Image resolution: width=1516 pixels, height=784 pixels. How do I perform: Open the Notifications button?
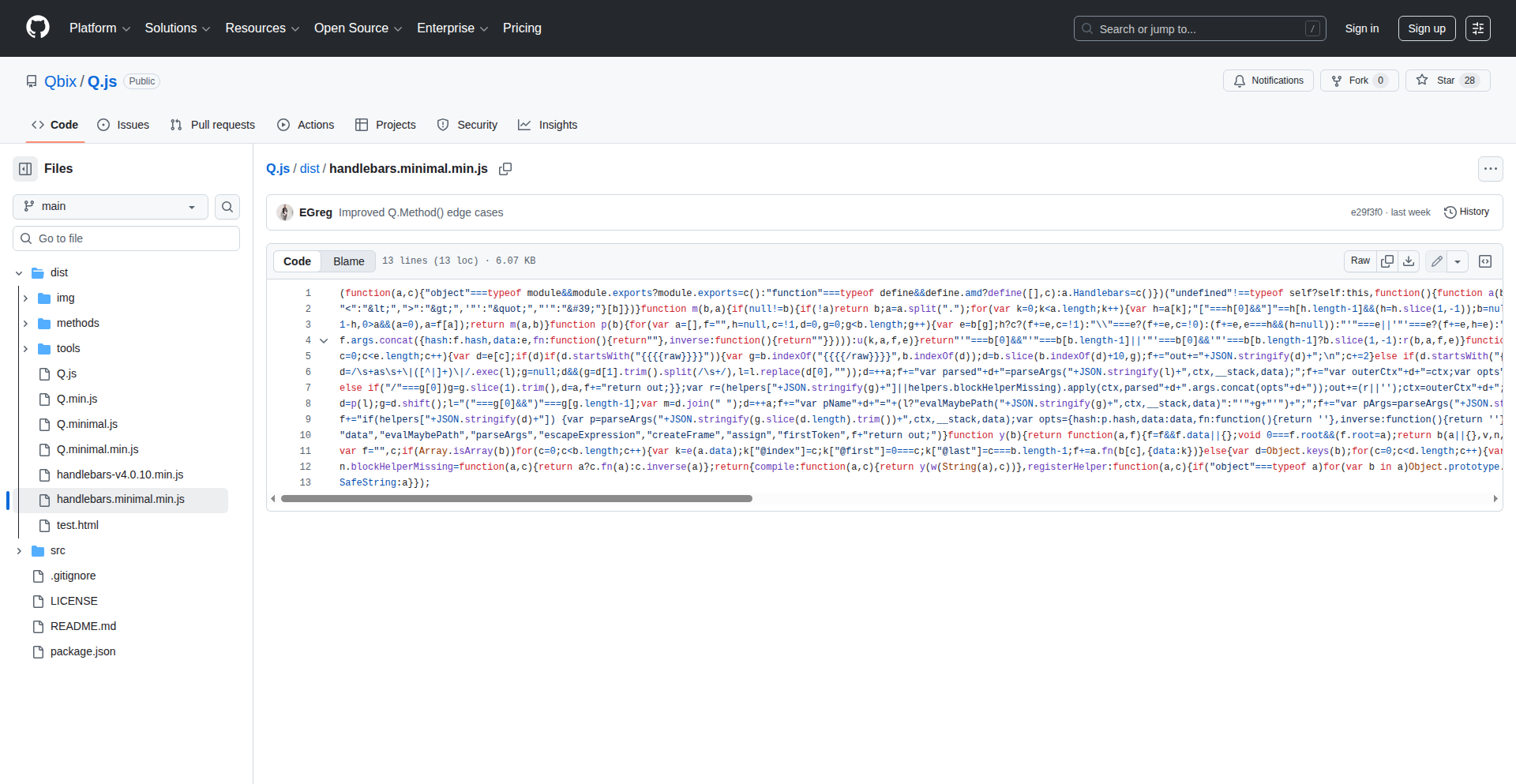click(1269, 81)
